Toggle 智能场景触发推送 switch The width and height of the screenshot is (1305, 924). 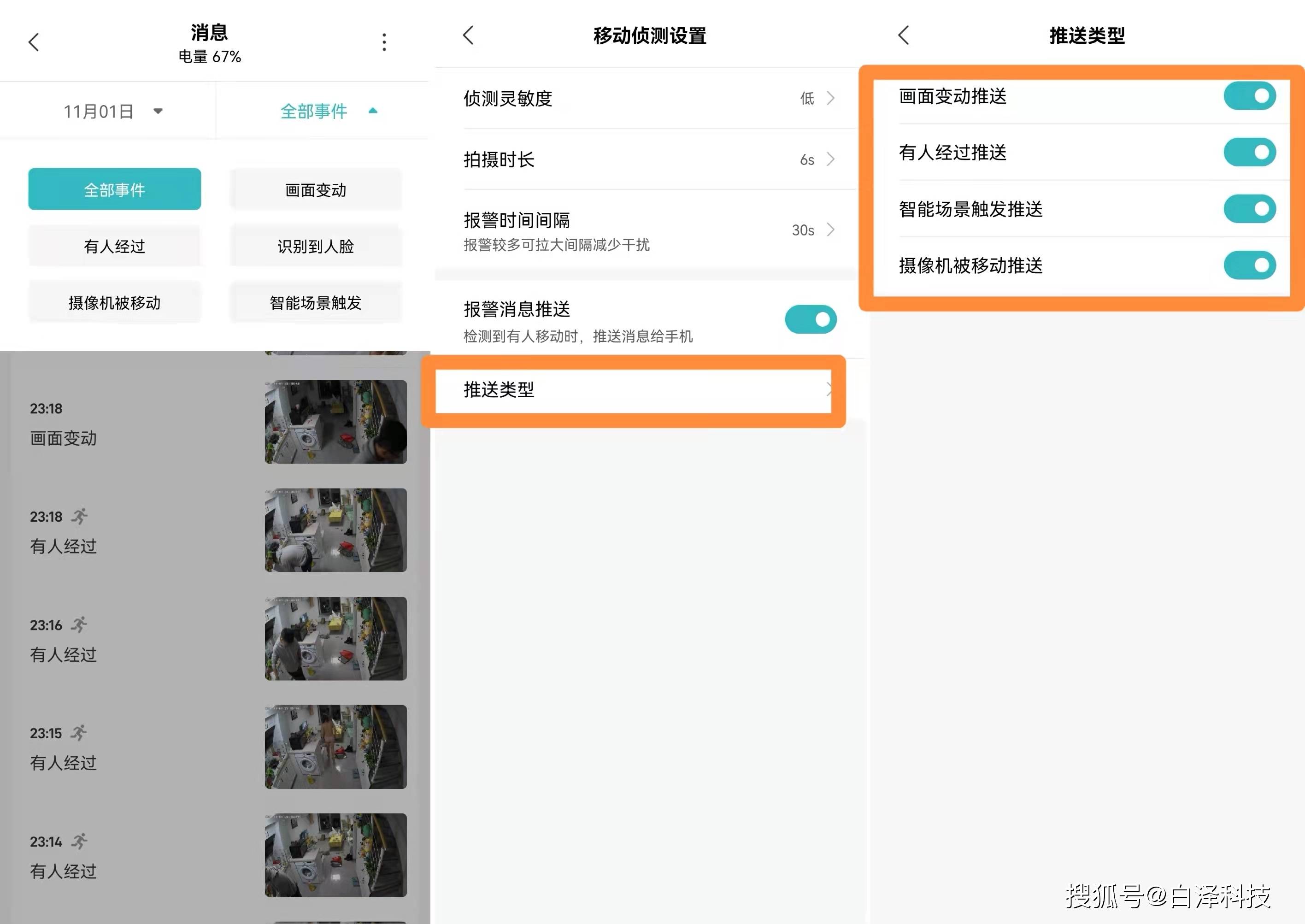point(1249,209)
